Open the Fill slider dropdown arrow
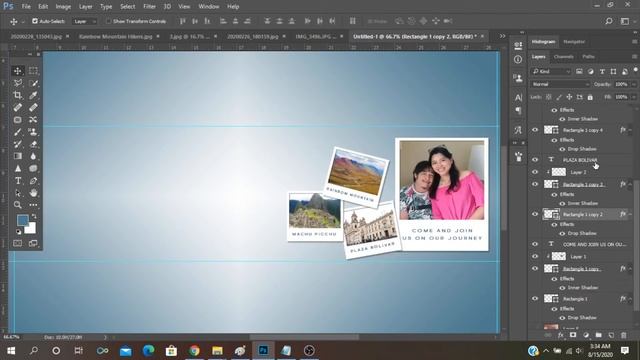 tap(634, 97)
